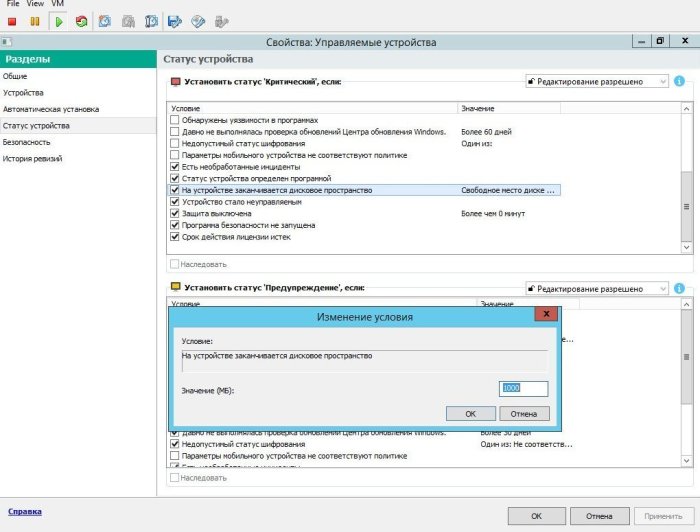The width and height of the screenshot is (700, 532).
Task: Uncheck 'Программа безопасности не запущена'
Action: coord(175,225)
